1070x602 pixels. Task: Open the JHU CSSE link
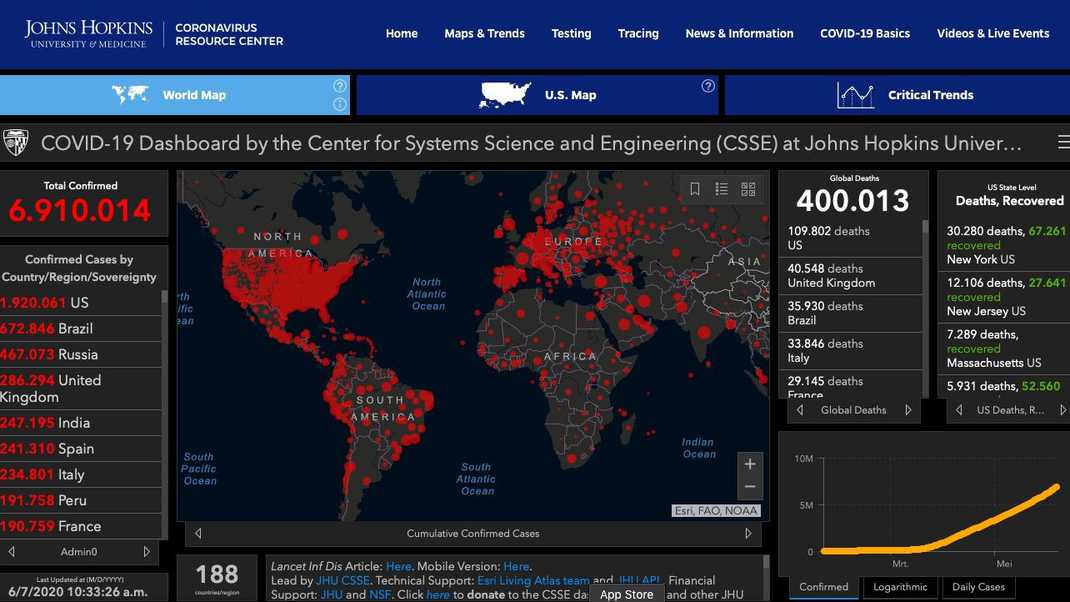[x=343, y=581]
